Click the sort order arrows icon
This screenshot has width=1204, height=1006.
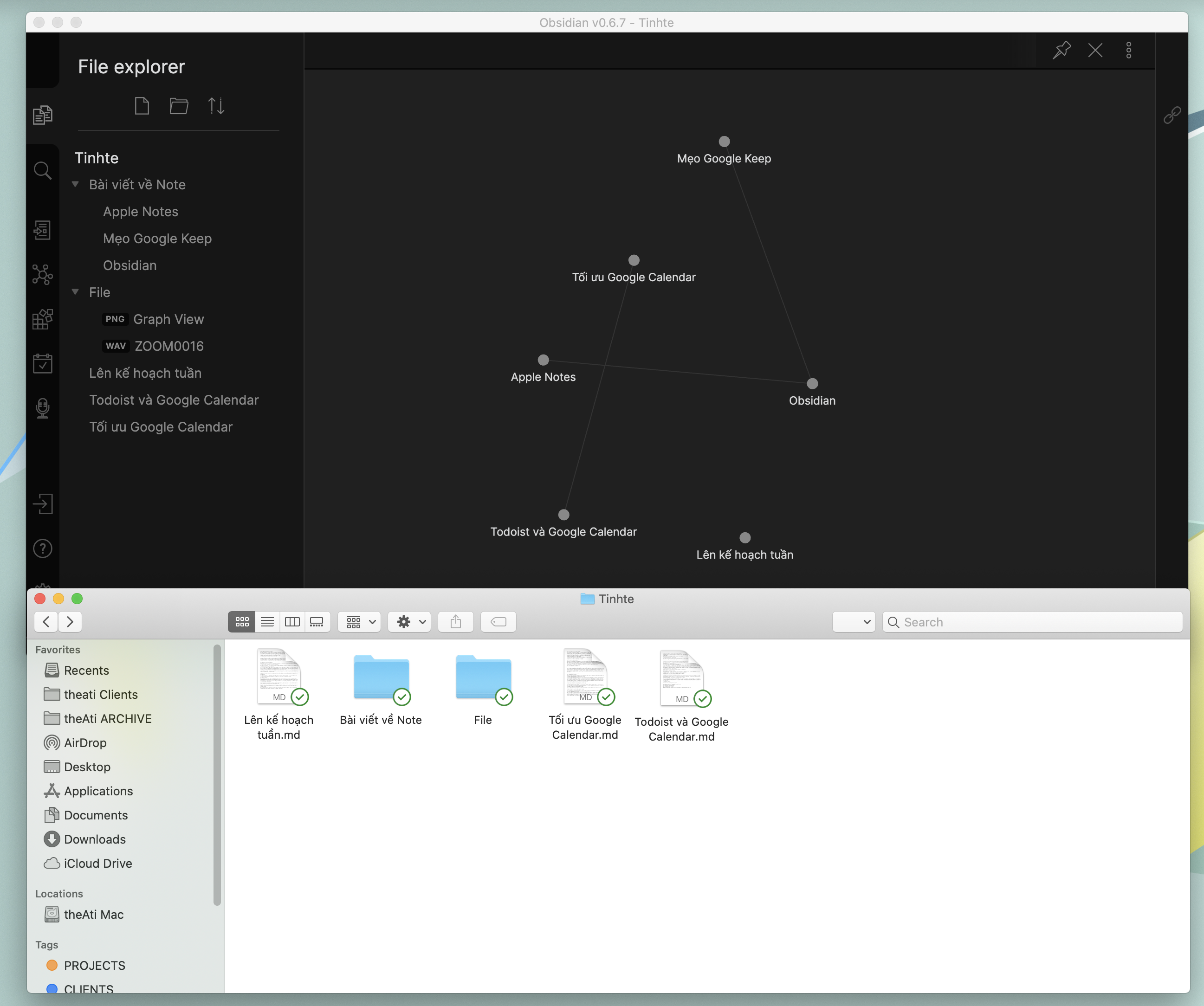tap(216, 106)
